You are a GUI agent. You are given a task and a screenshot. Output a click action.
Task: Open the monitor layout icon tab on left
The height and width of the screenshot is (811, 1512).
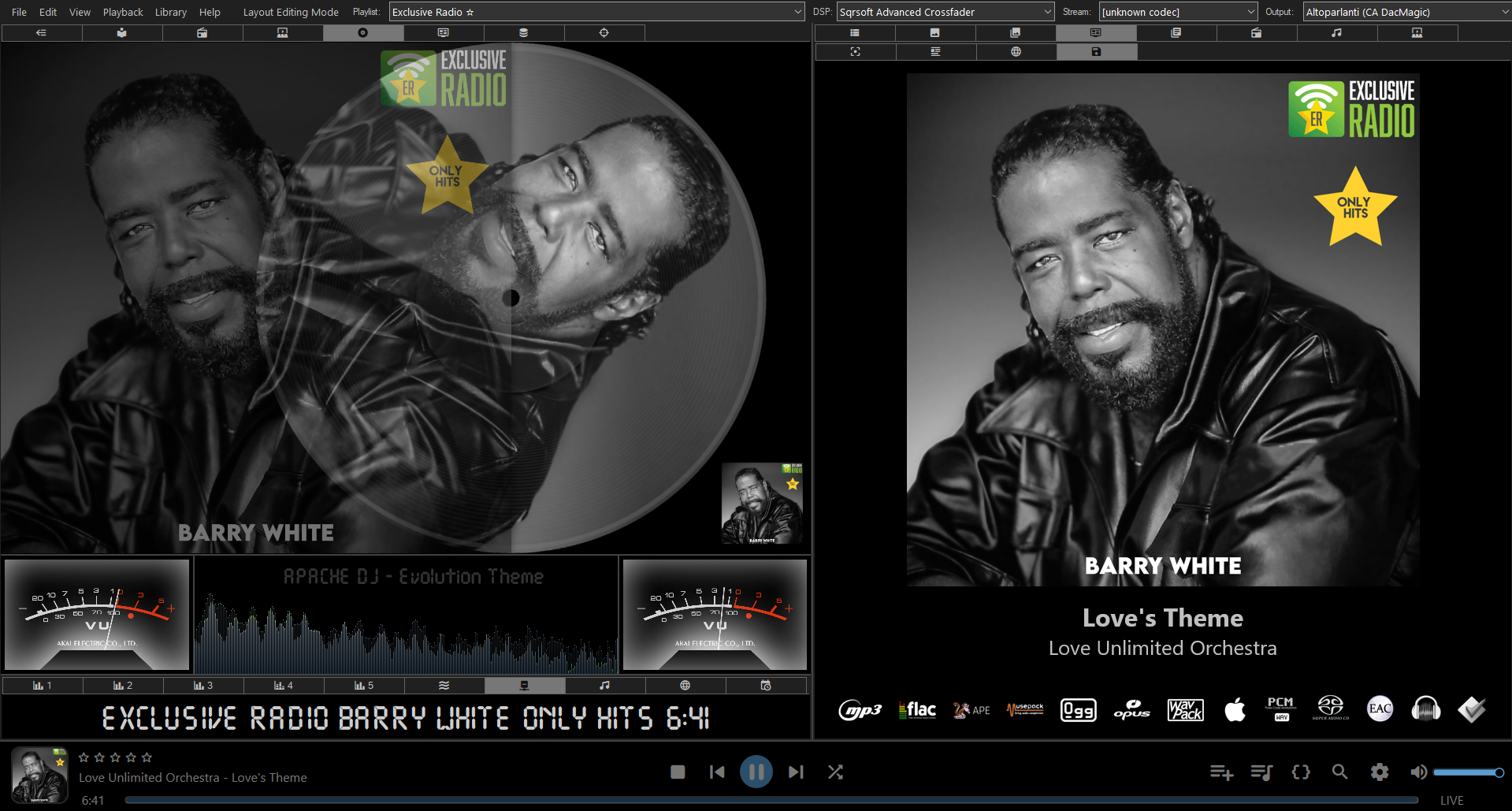tap(444, 33)
